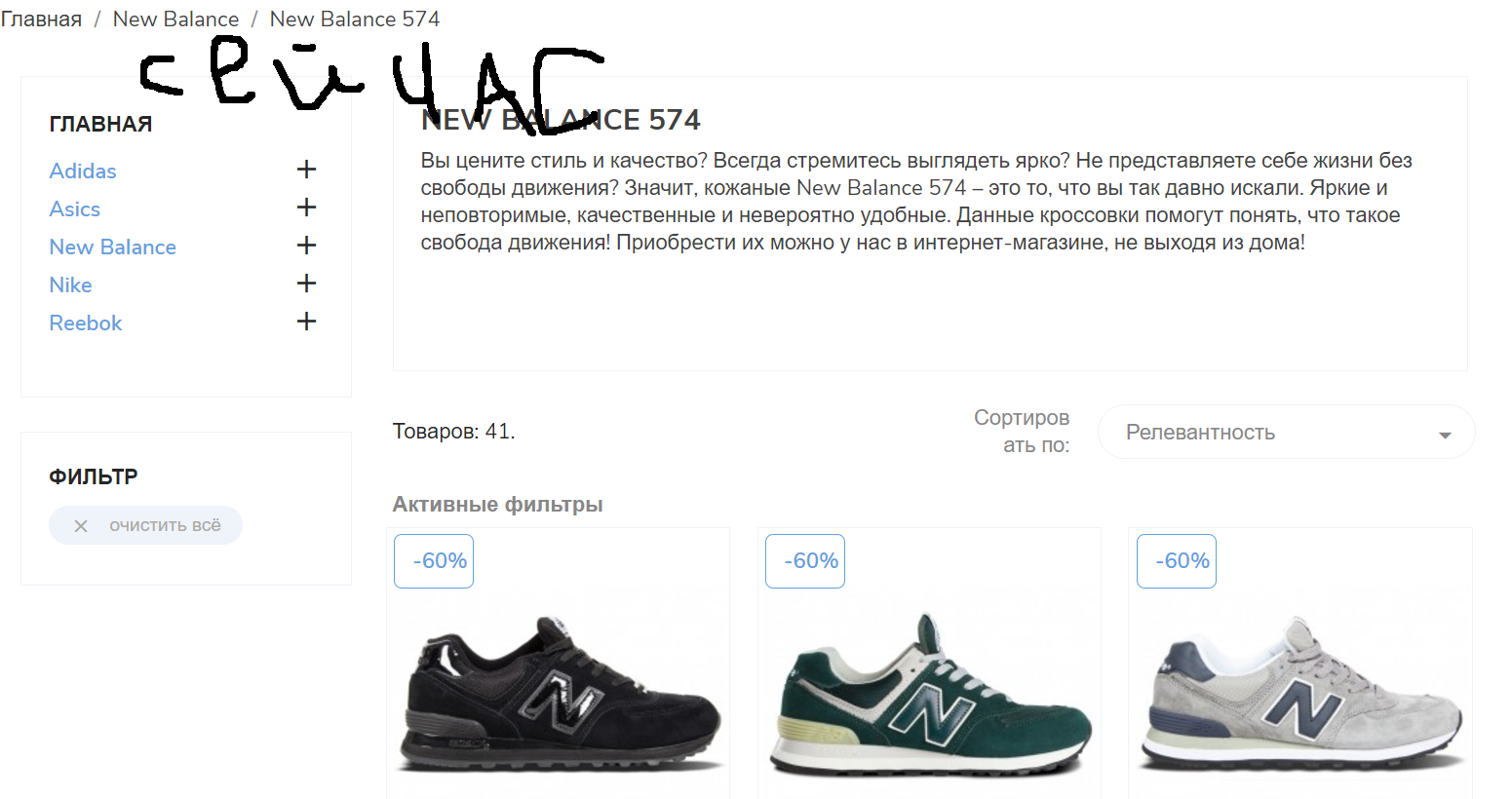This screenshot has width=1512, height=799.
Task: Open the black New Balance 574 sneaker
Action: point(561,695)
